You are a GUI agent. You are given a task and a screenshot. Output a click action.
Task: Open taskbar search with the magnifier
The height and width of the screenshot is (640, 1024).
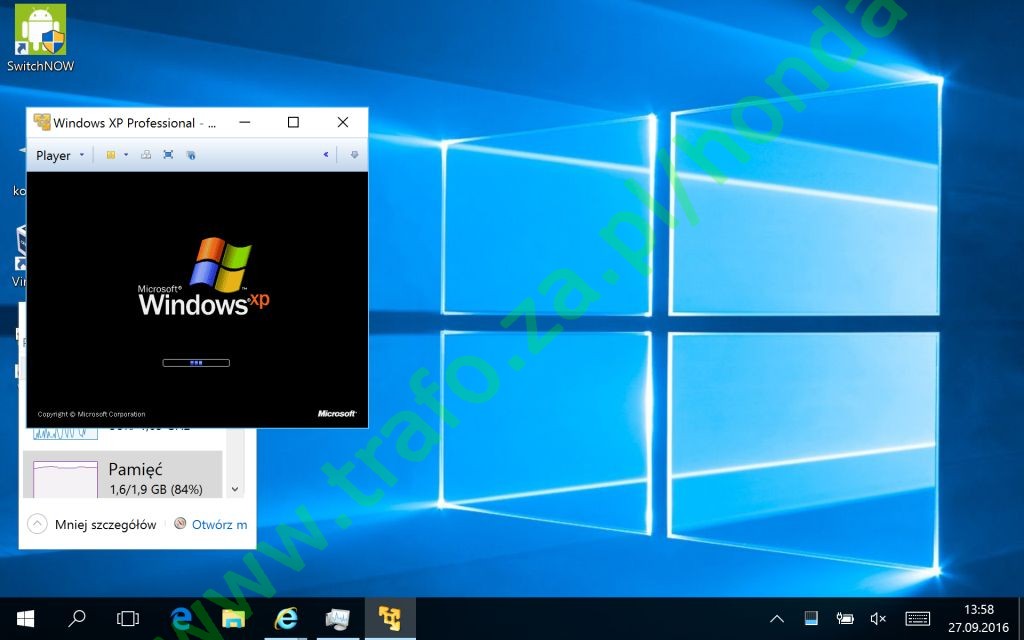[x=77, y=618]
